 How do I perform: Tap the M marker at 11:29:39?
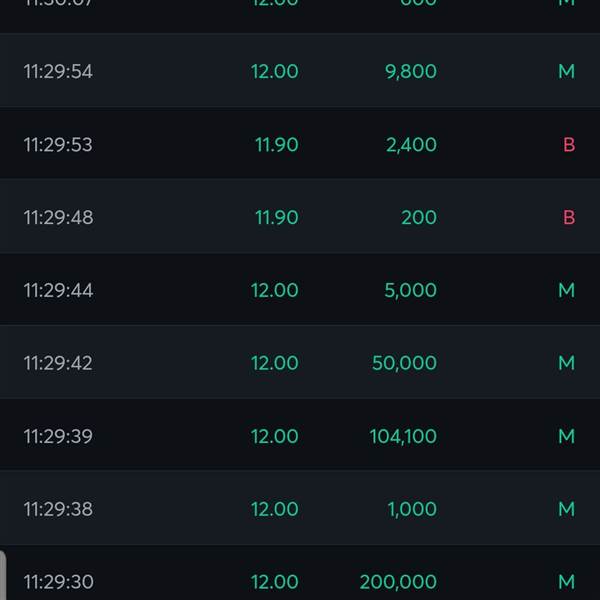pyautogui.click(x=567, y=436)
